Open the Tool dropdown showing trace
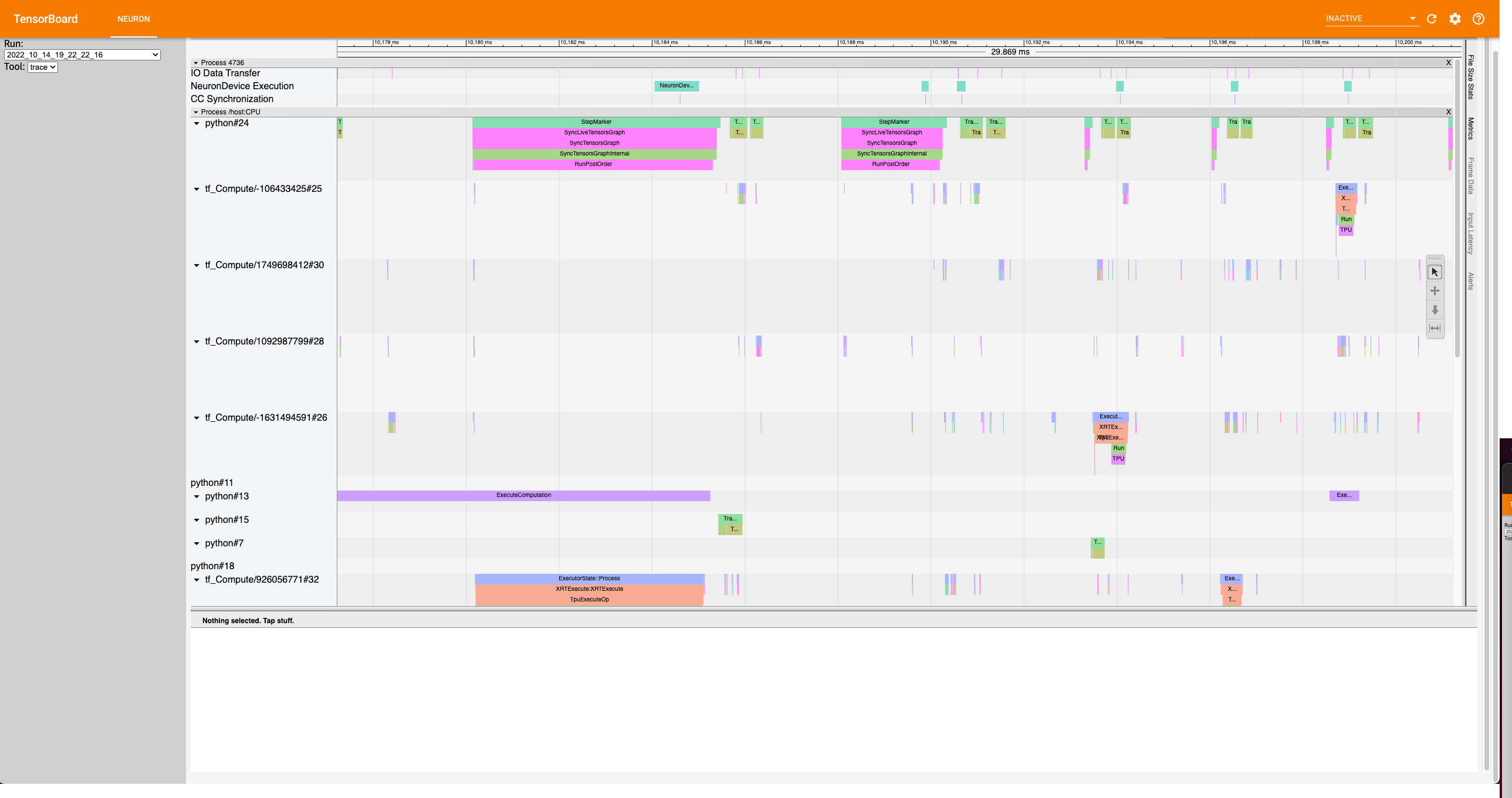The width and height of the screenshot is (1512, 798). (x=42, y=67)
